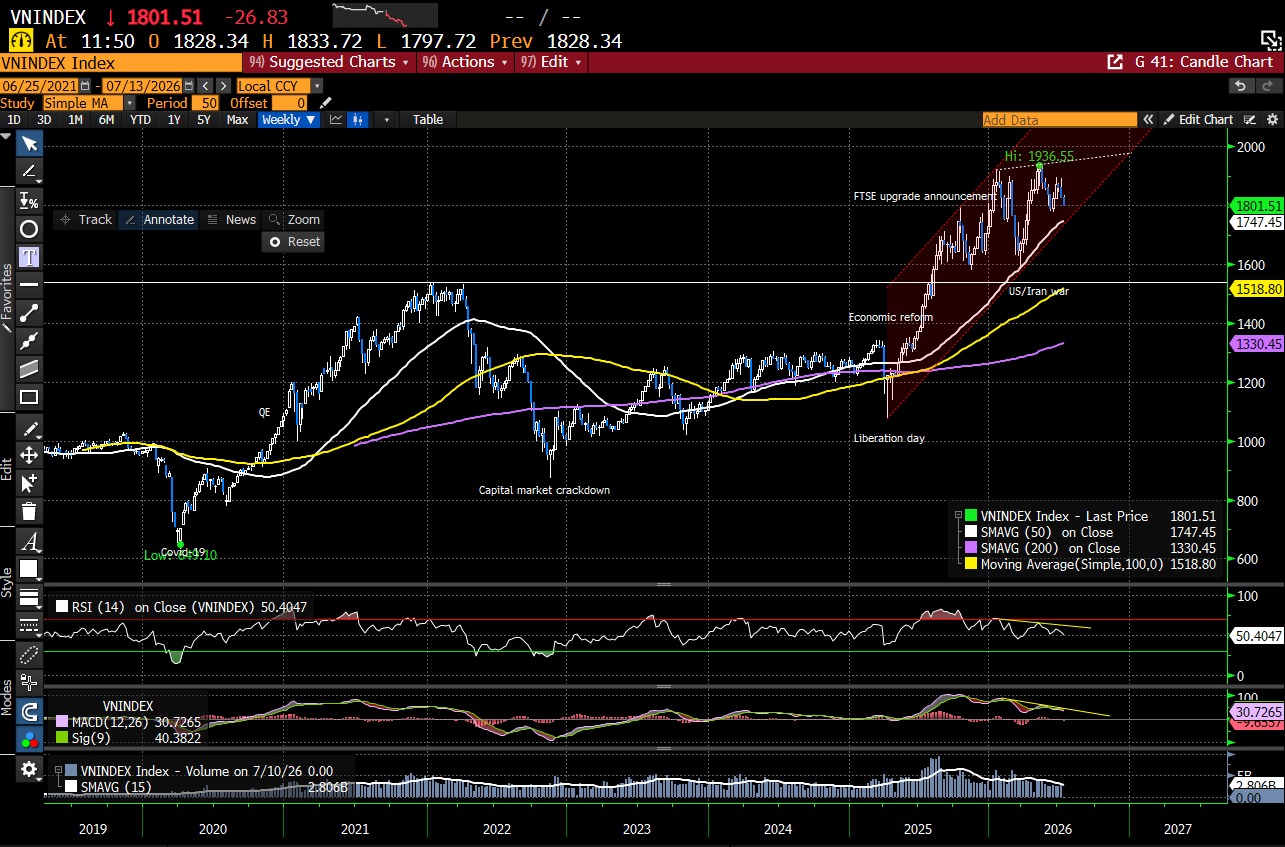Pick the parallel channel tool
Screen dimensions: 1285x847
pyautogui.click(x=29, y=368)
